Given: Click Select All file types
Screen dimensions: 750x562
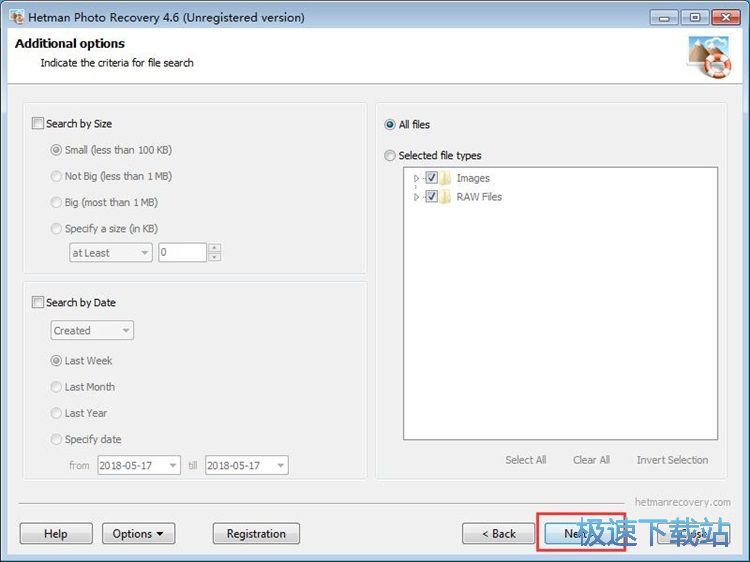Looking at the screenshot, I should click(x=526, y=460).
